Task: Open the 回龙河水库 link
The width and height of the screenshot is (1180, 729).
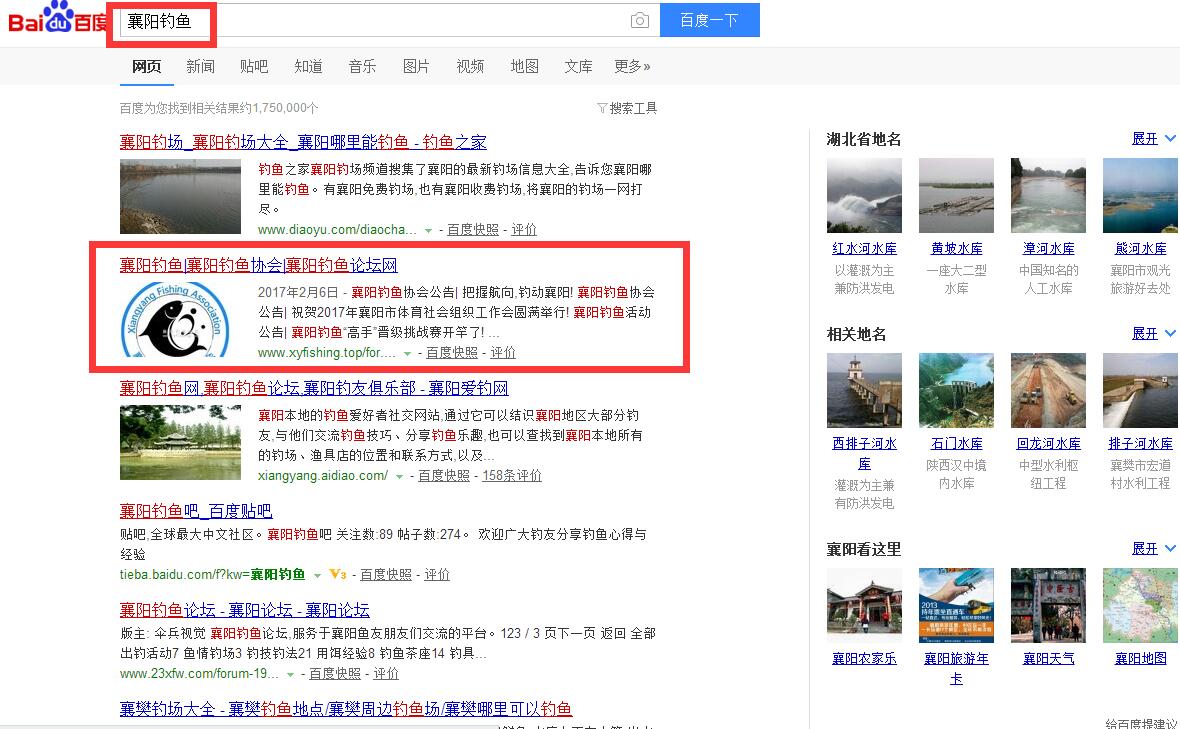Action: click(1048, 444)
